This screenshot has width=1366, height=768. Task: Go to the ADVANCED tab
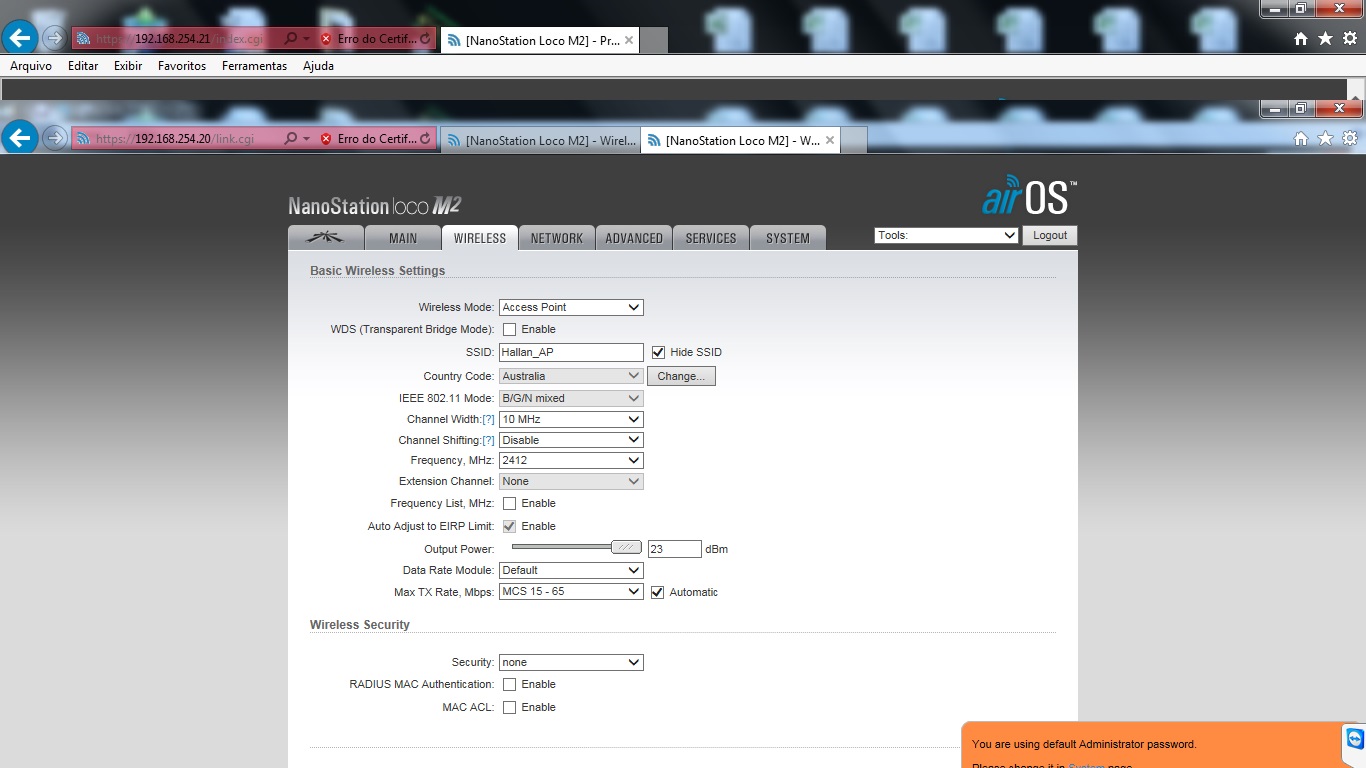634,238
